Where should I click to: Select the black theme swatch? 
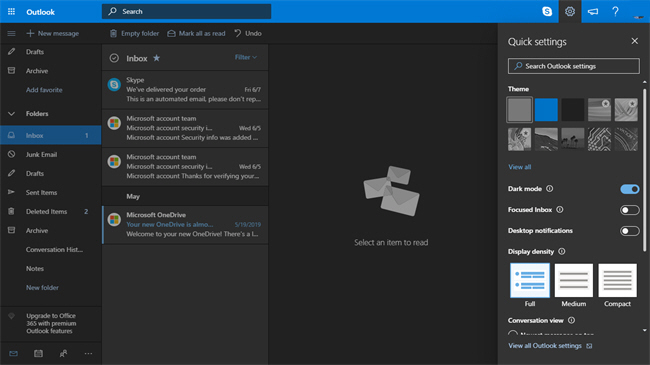pyautogui.click(x=573, y=110)
